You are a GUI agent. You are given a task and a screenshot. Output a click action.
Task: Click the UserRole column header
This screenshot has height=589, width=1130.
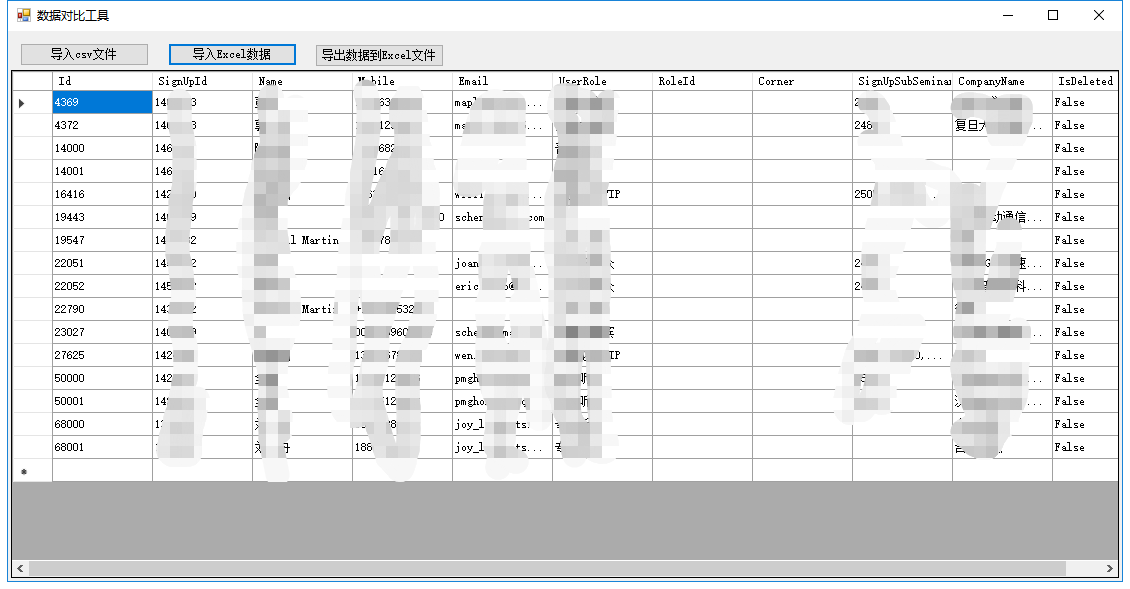(x=602, y=81)
